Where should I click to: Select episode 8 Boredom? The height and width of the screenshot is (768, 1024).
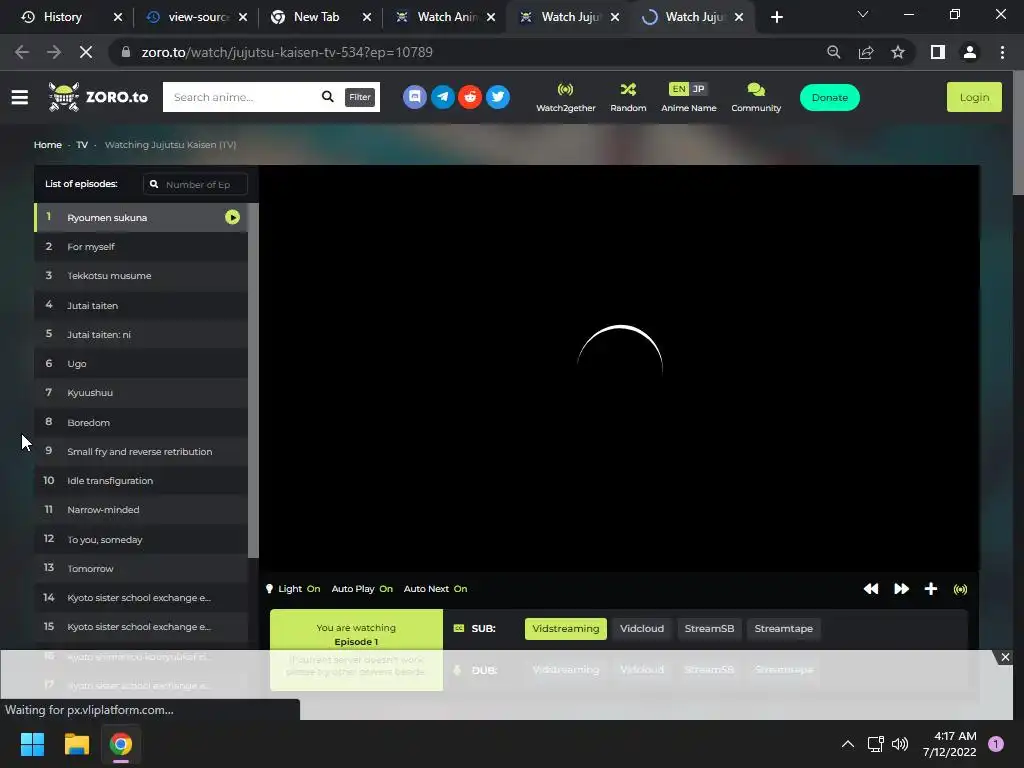click(x=141, y=422)
